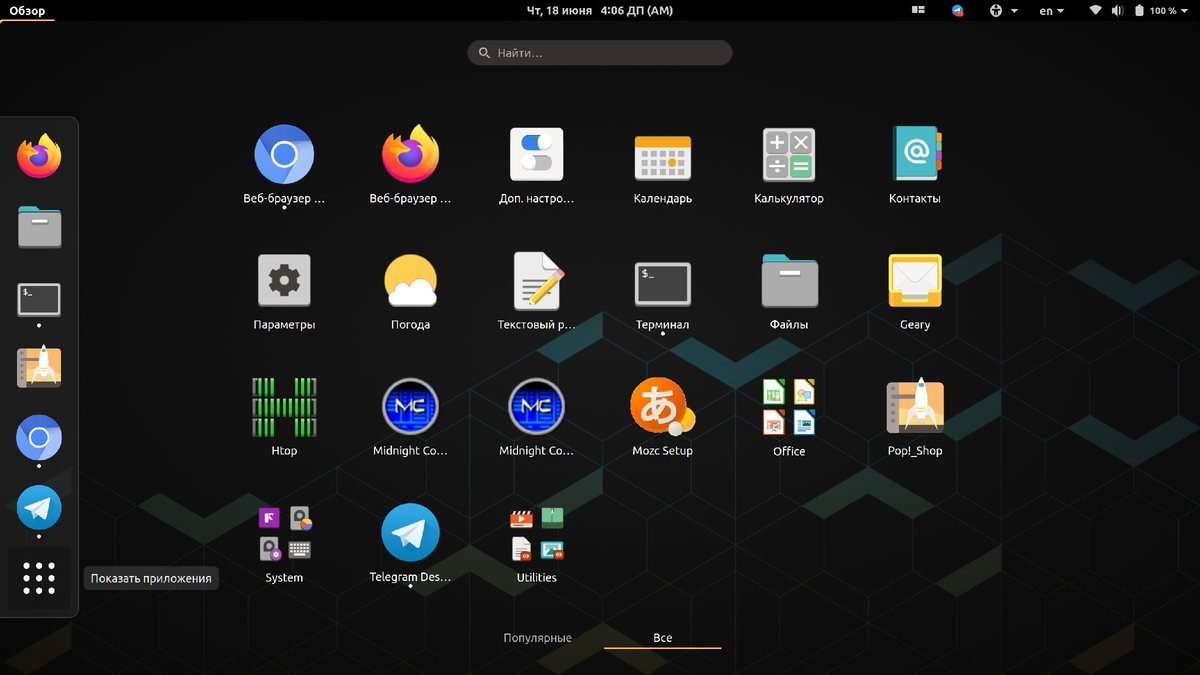Switch to the Популярные tab

pyautogui.click(x=538, y=638)
